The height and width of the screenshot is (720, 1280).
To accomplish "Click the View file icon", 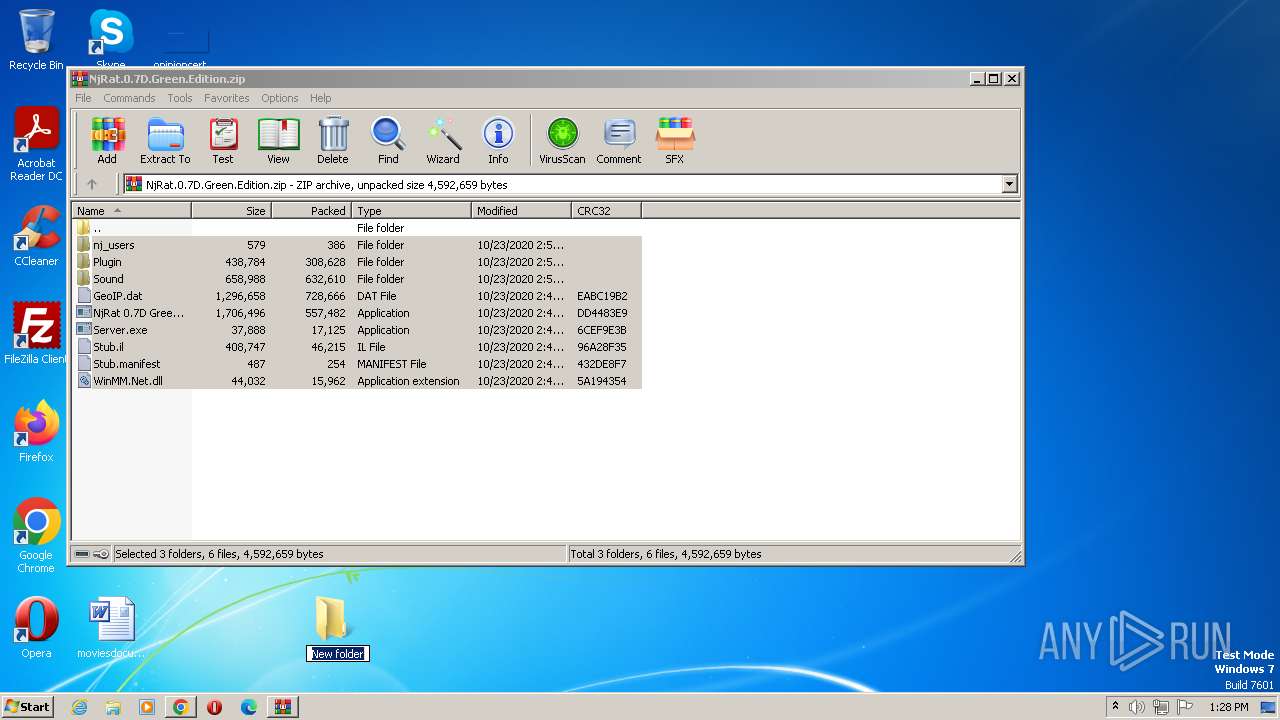I will click(x=278, y=141).
